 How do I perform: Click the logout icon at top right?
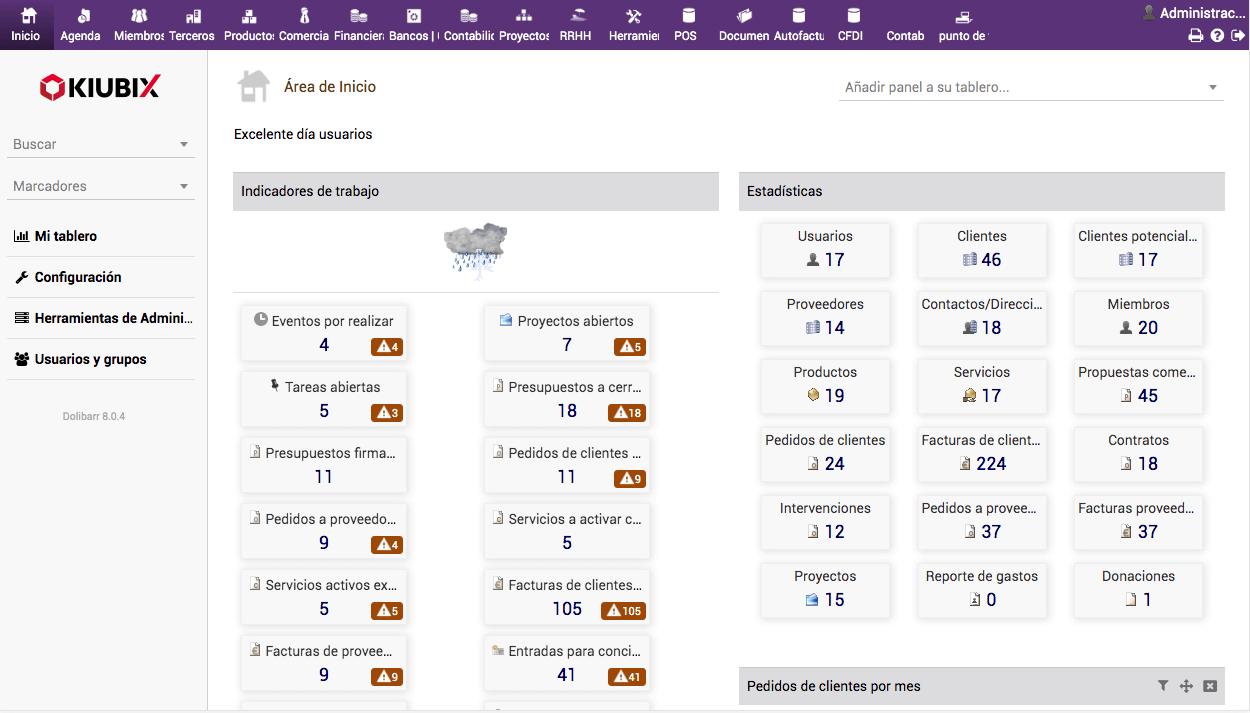pyautogui.click(x=1238, y=36)
